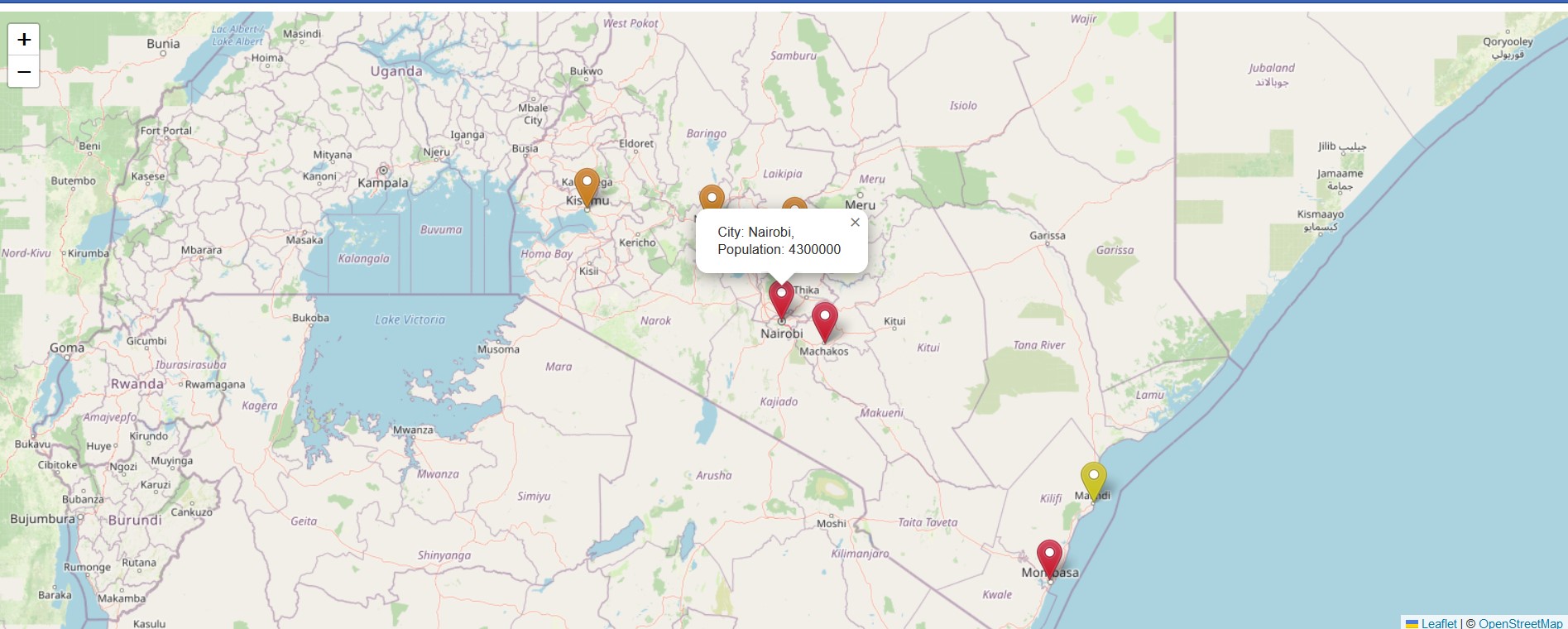Select the orange marker below Baringo label
The height and width of the screenshot is (629, 1568).
pos(712,199)
